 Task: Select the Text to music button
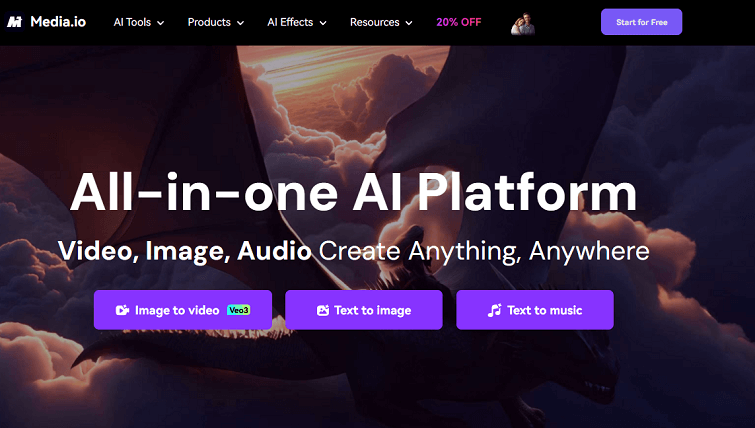tap(535, 310)
